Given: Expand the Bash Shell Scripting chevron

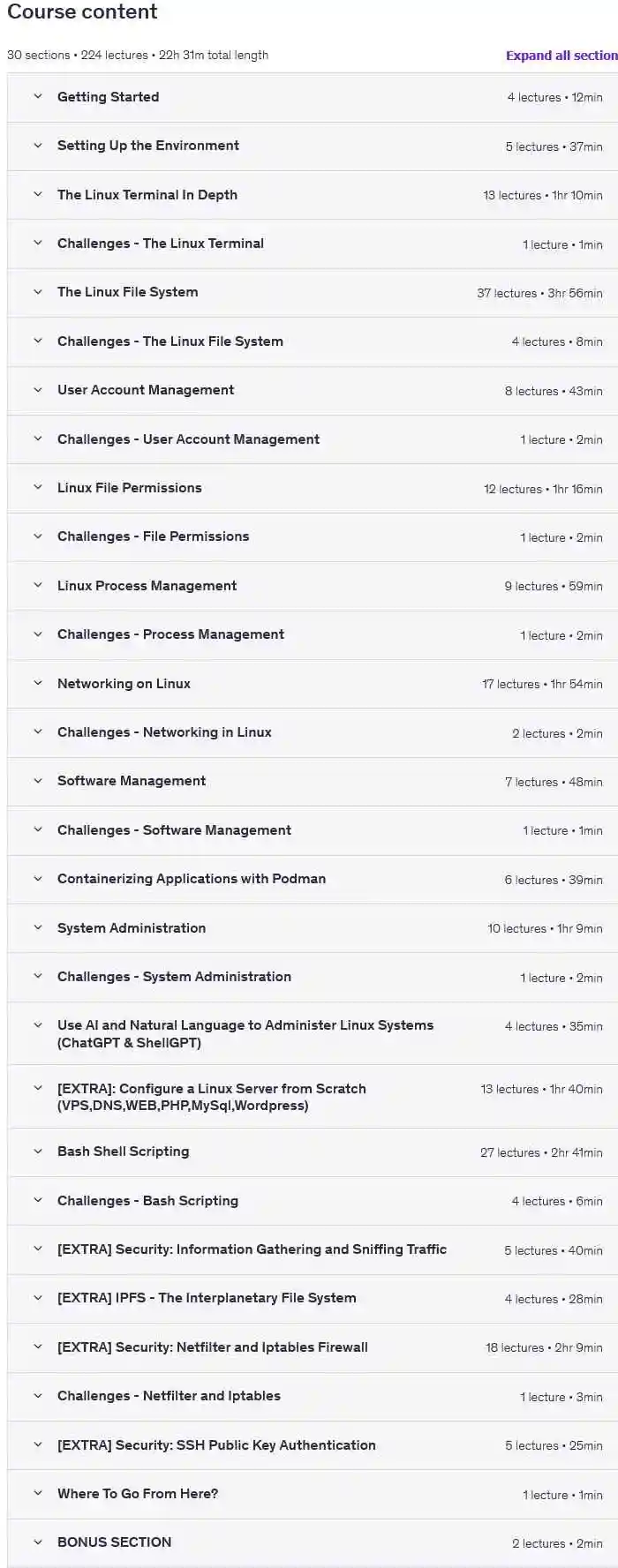Looking at the screenshot, I should (x=38, y=1152).
